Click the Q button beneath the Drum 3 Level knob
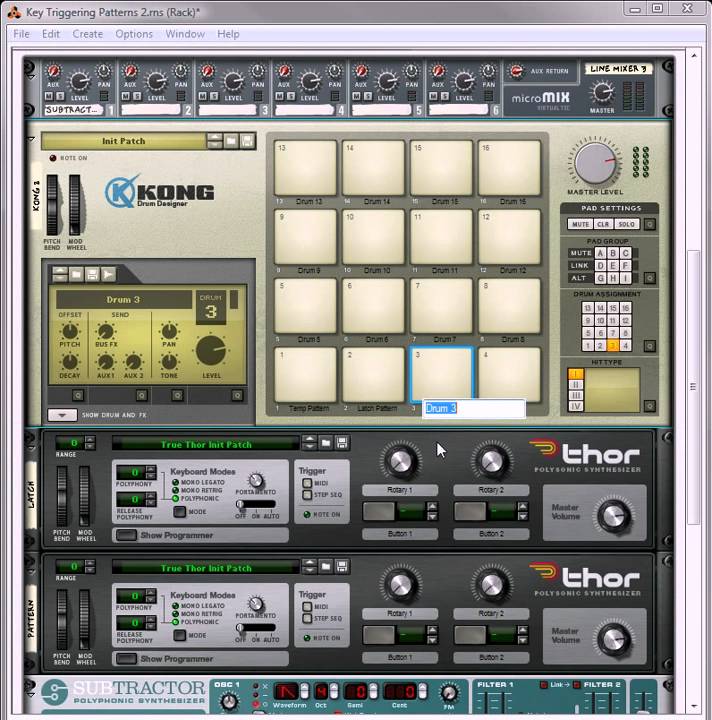Image resolution: width=712 pixels, height=720 pixels. (237, 395)
